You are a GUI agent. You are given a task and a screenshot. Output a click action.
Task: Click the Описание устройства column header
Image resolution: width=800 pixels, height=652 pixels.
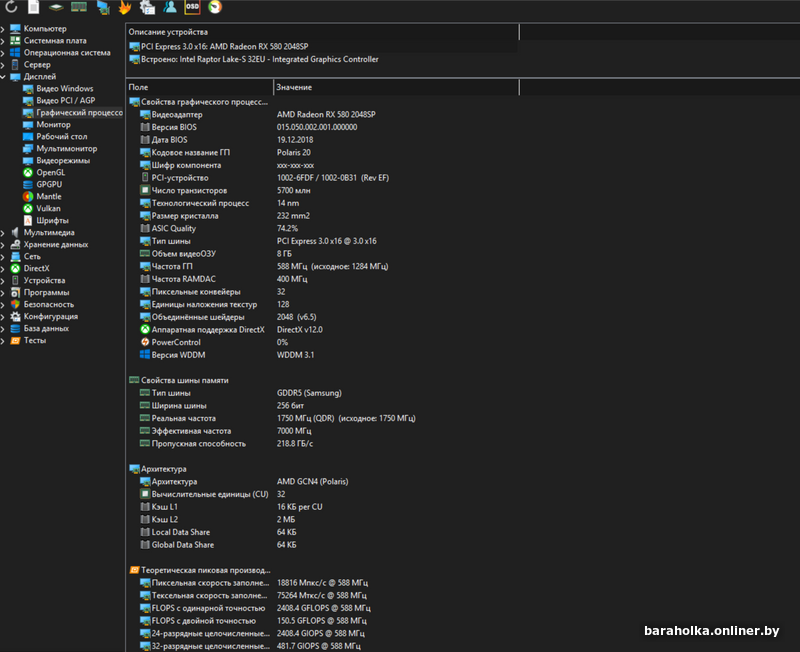(322, 32)
